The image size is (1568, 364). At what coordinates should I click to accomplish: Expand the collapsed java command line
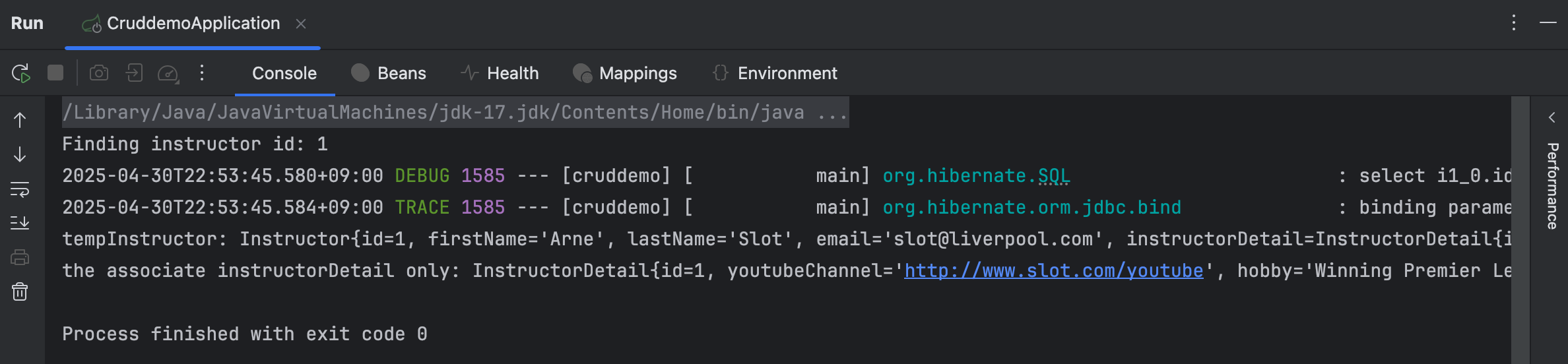(x=832, y=113)
